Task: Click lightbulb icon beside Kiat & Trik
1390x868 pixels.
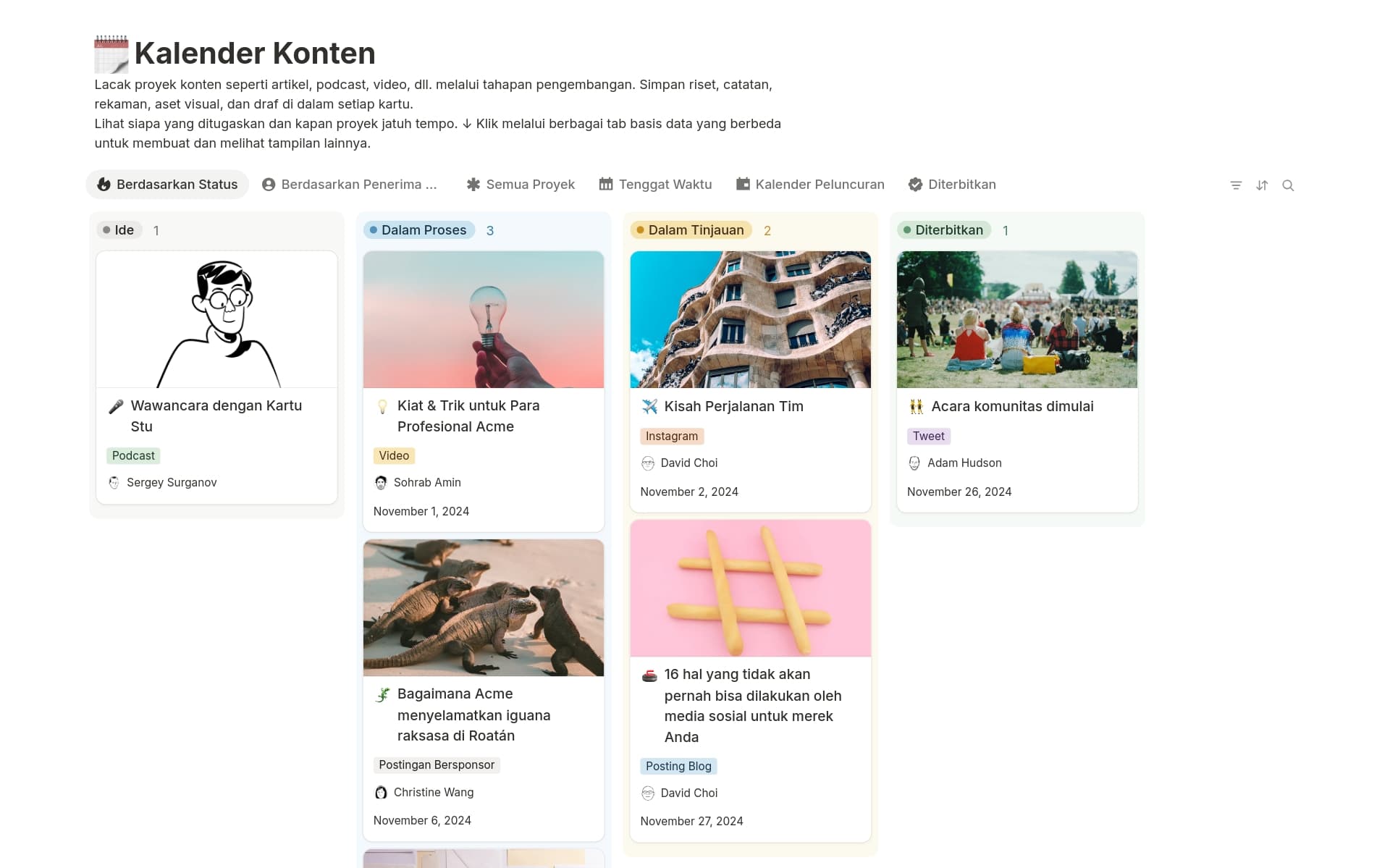Action: [x=383, y=407]
